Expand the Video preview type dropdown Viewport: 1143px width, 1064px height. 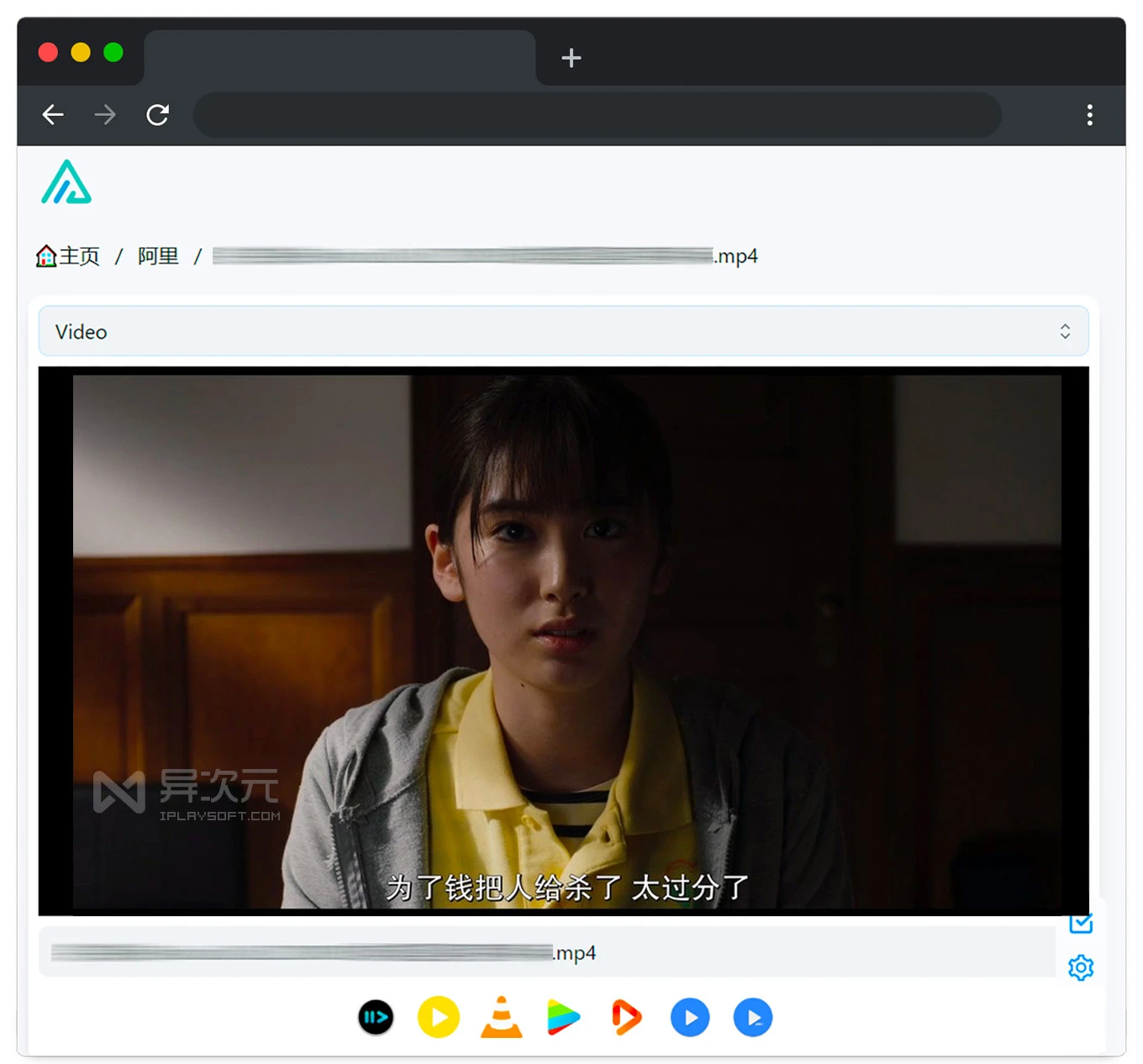tap(563, 331)
